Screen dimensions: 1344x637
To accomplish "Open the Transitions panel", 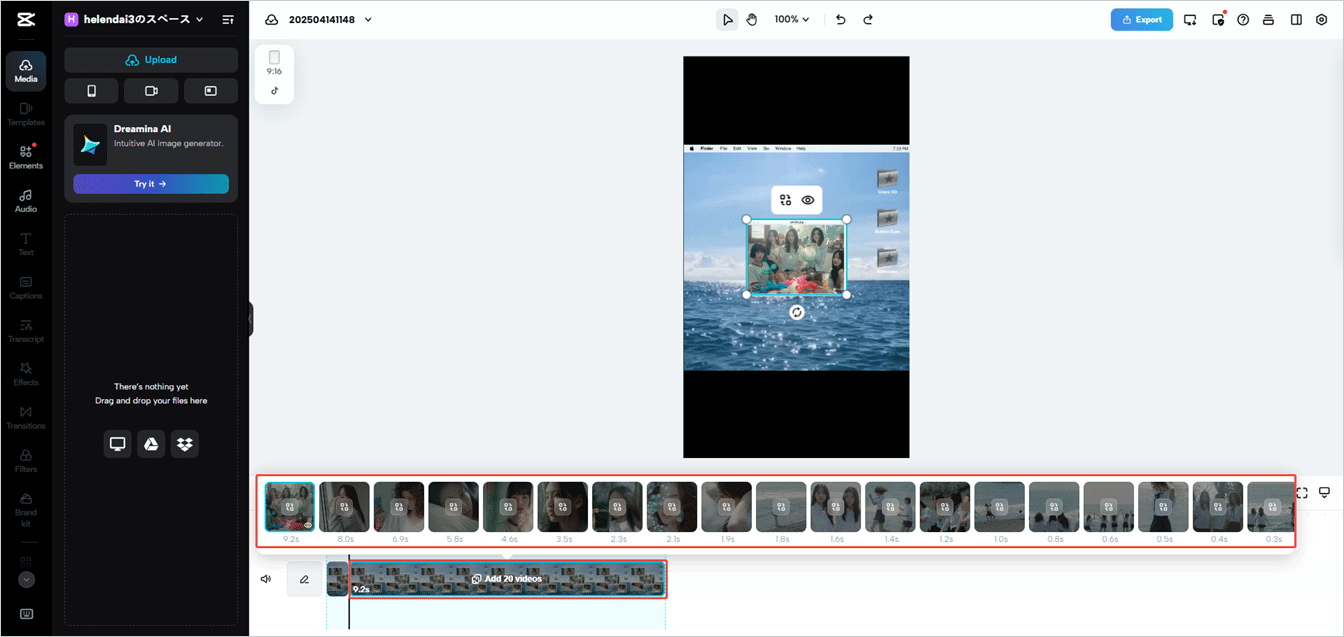I will click(26, 418).
